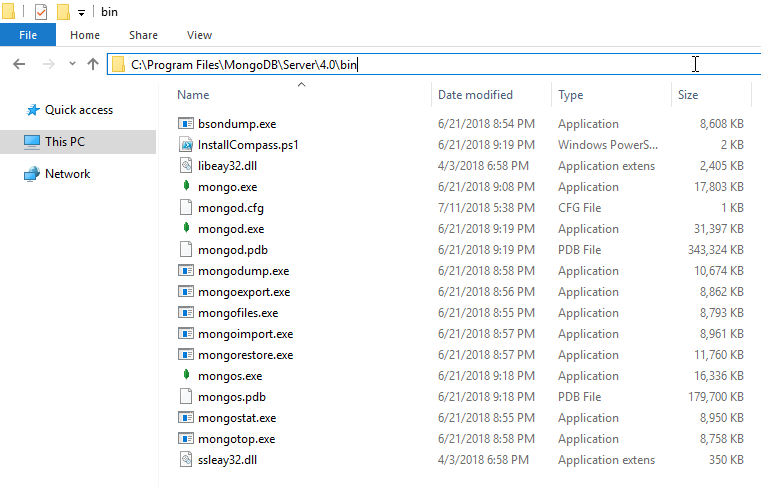Click the mongotop.exe file icon
Screen dimensions: 761x487
tap(186, 438)
